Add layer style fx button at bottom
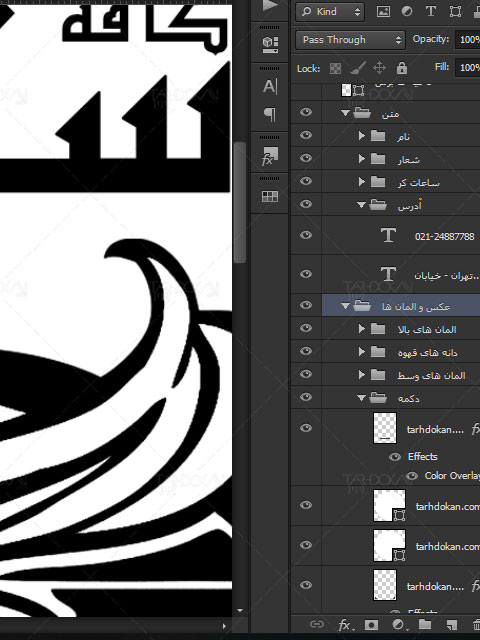The width and height of the screenshot is (480, 640). 346,624
